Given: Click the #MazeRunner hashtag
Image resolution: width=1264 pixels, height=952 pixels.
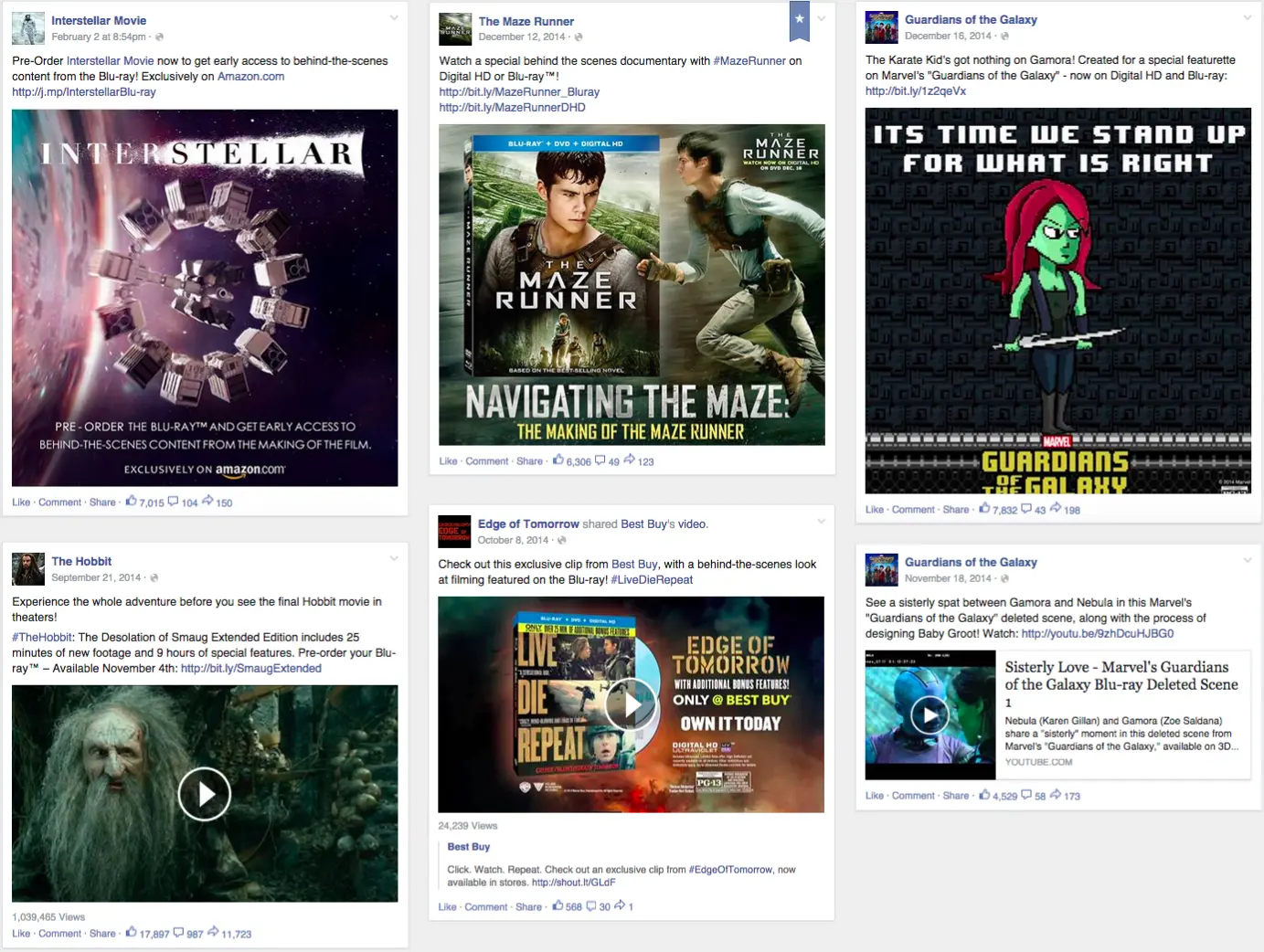Looking at the screenshot, I should point(749,61).
